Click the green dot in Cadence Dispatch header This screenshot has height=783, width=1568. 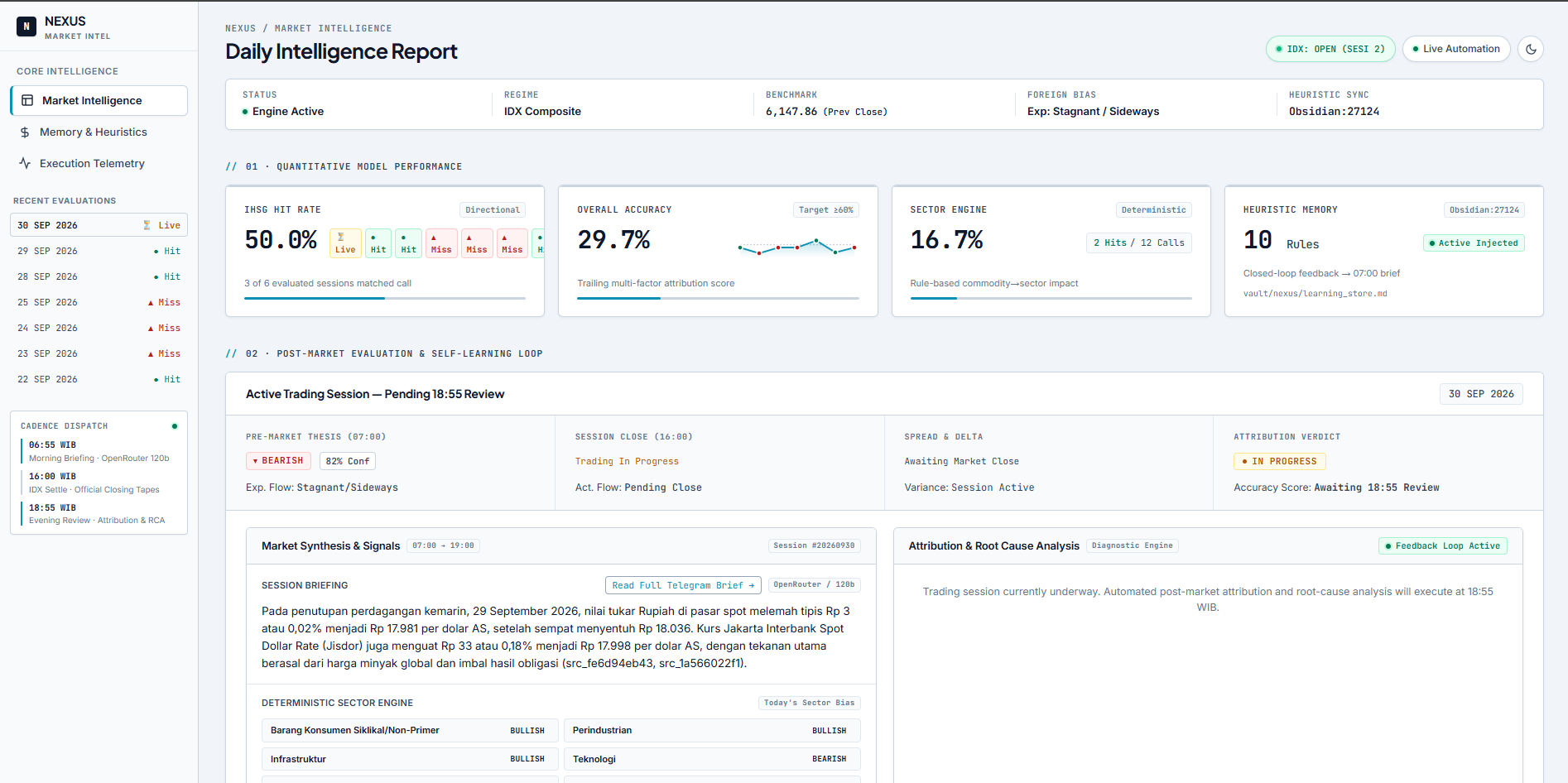[175, 426]
